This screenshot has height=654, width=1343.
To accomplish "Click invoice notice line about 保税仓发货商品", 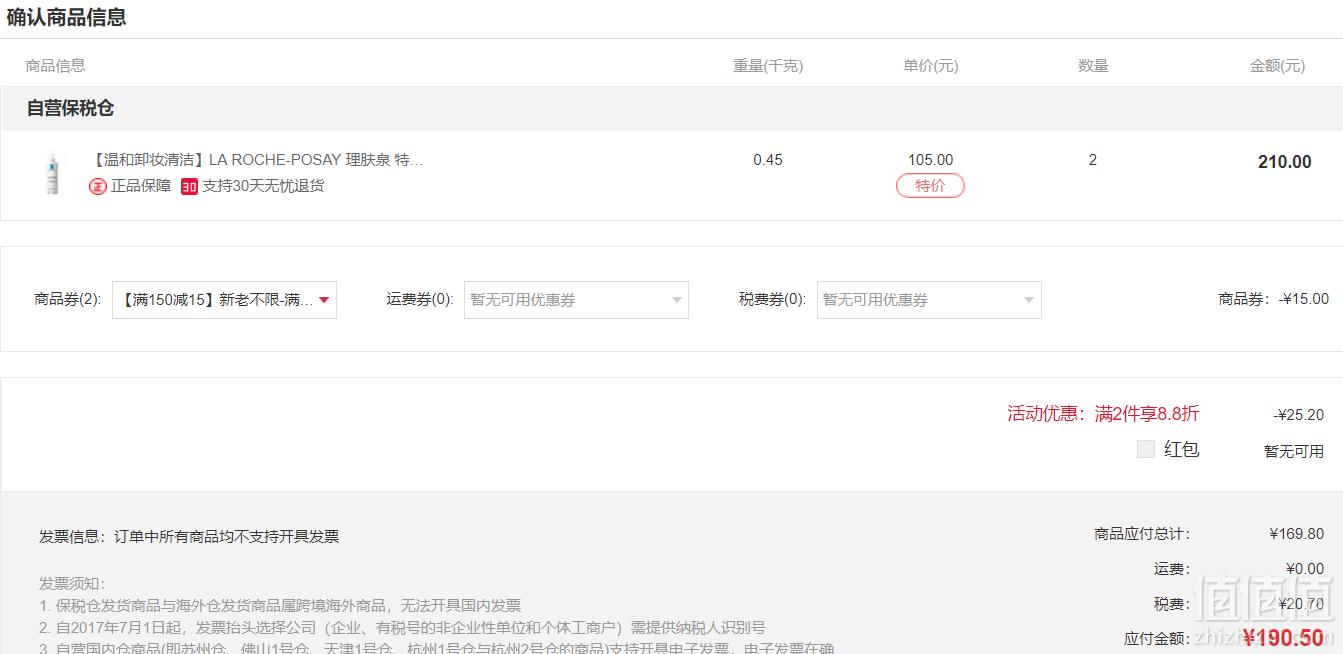I will tap(280, 606).
